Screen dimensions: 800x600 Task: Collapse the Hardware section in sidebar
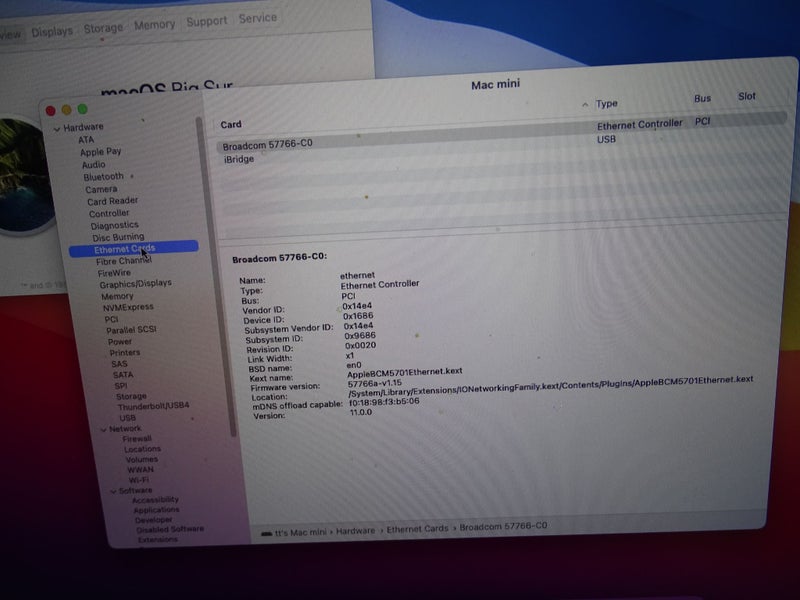(57, 129)
